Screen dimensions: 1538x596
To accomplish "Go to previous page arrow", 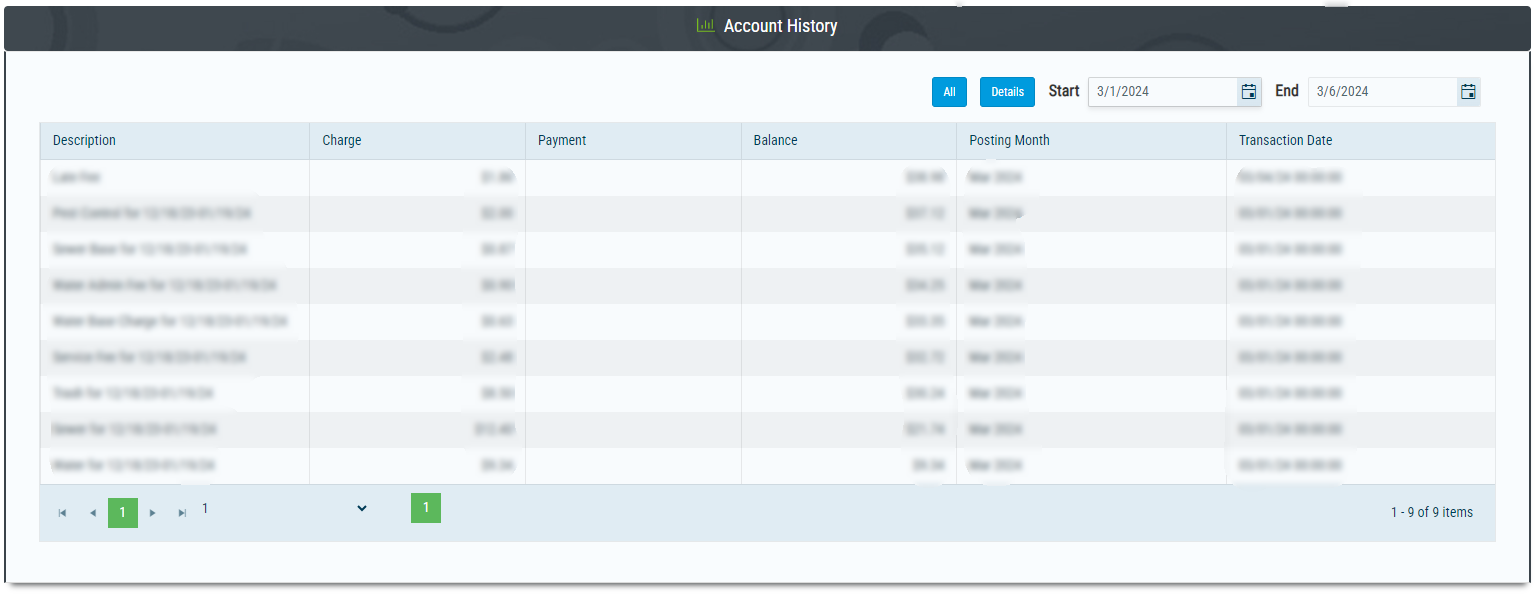I will (92, 512).
